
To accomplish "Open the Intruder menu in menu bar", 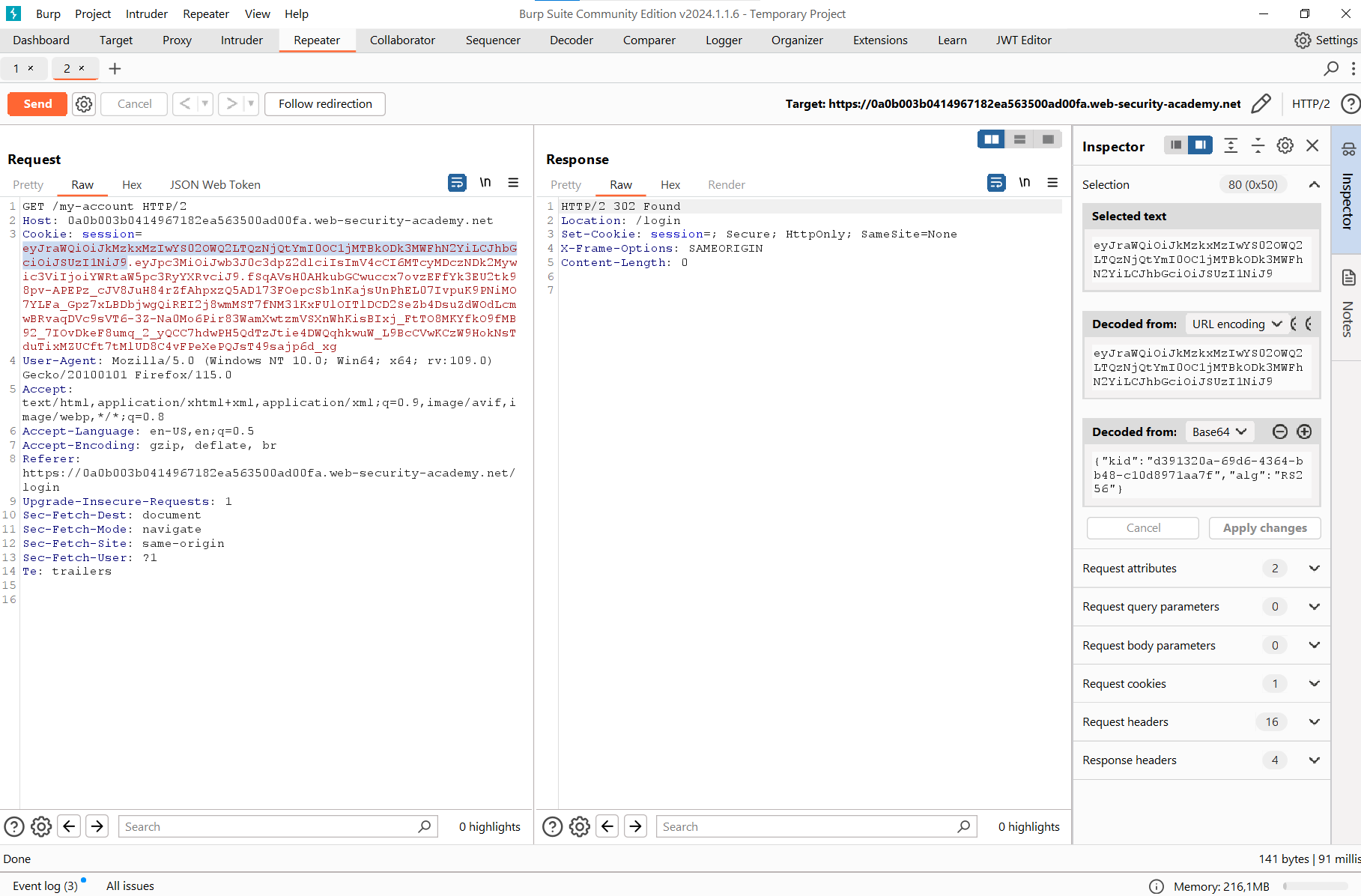I will point(147,13).
